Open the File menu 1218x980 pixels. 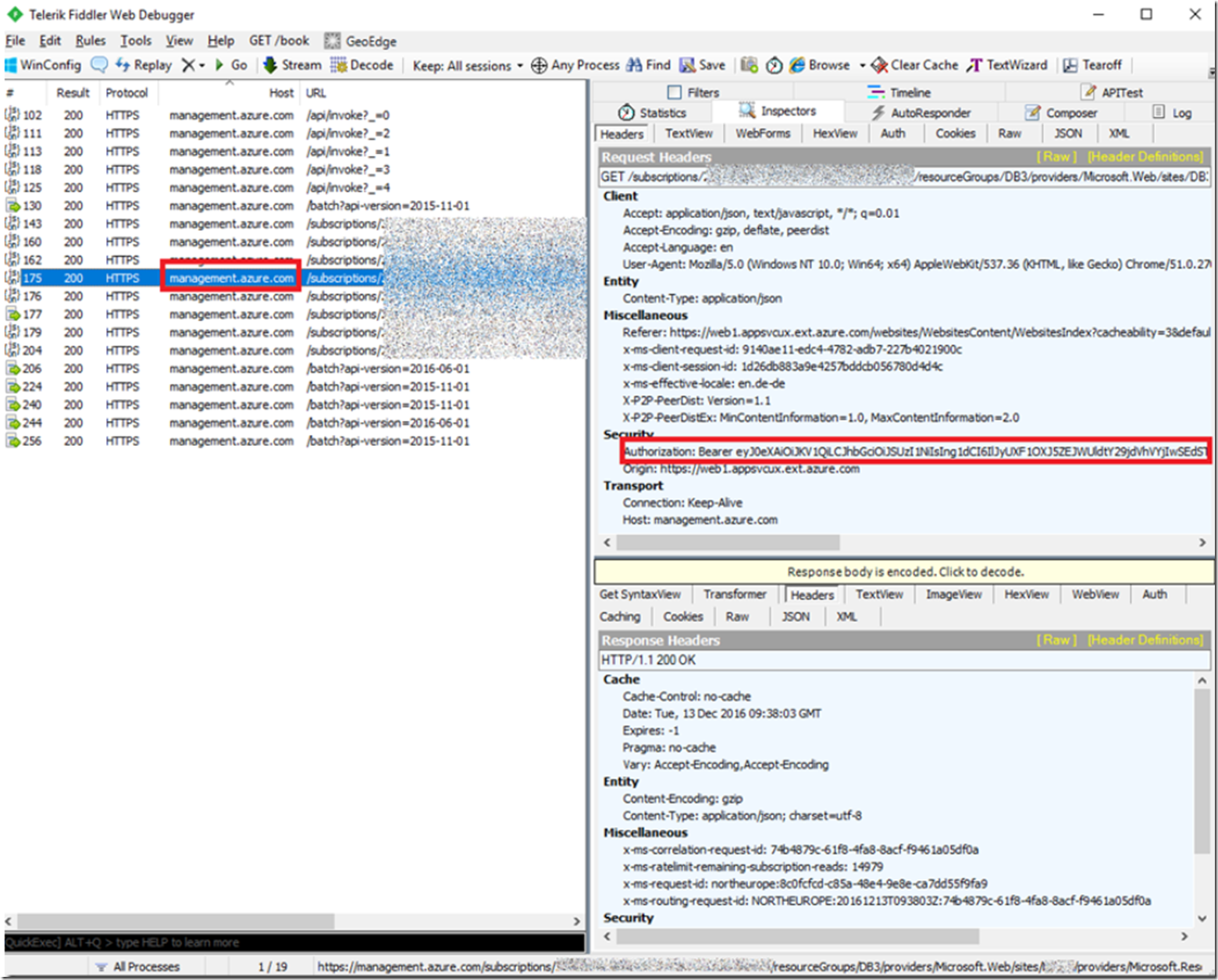pos(15,41)
